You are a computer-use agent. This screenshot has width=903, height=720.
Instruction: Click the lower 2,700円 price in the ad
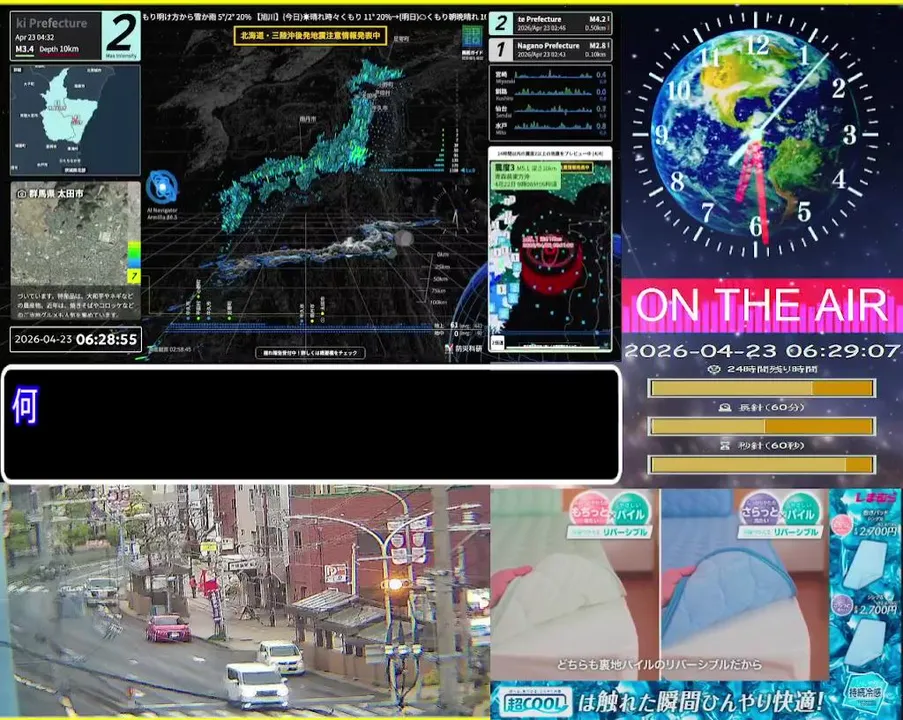point(877,609)
